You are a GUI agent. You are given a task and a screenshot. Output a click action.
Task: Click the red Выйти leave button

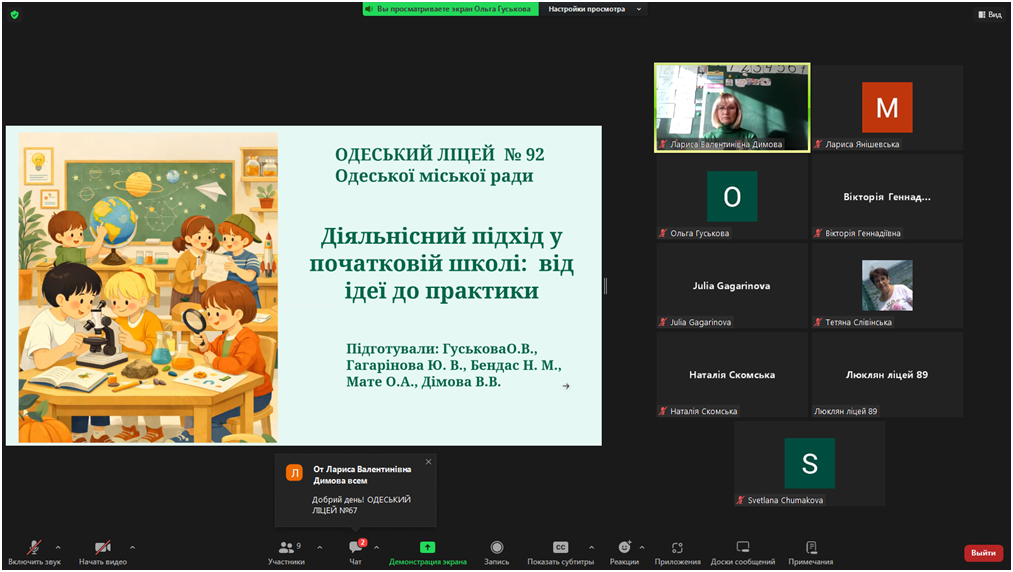983,553
